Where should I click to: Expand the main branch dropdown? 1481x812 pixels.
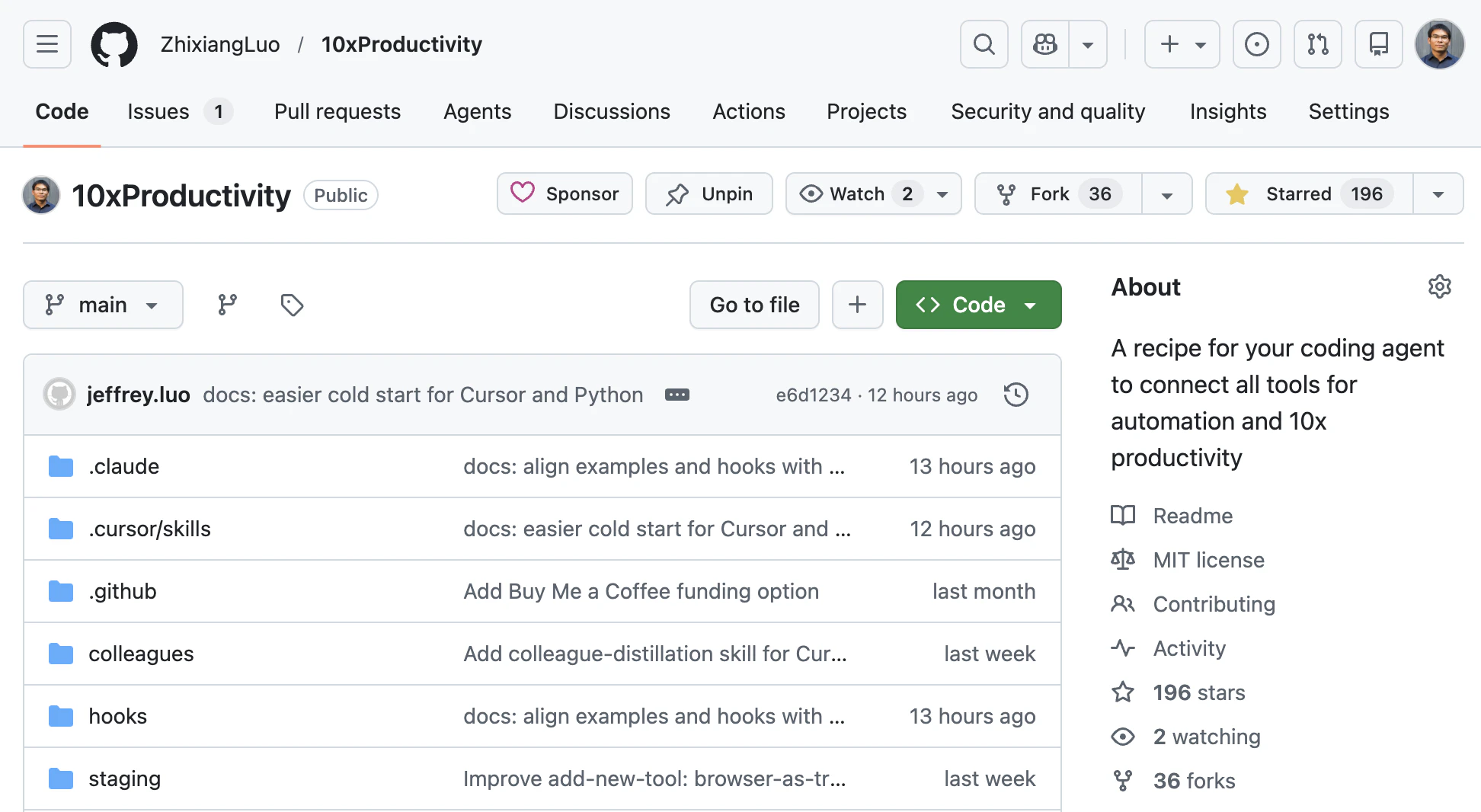click(103, 305)
